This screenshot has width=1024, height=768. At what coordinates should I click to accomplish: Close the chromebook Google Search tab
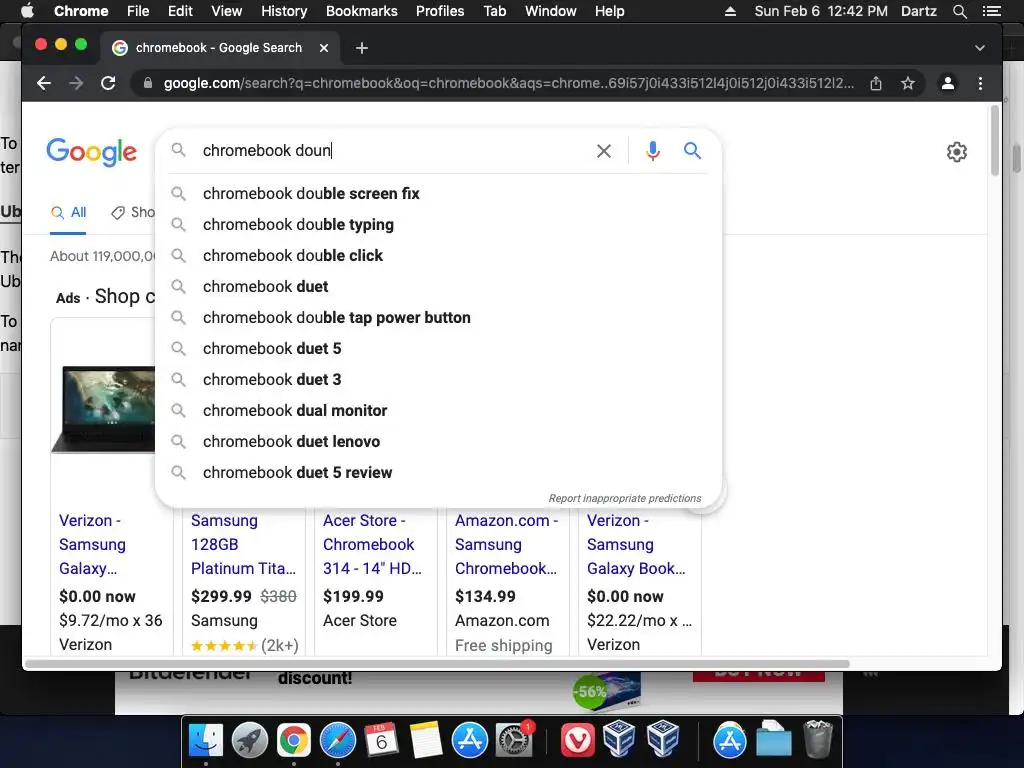324,48
